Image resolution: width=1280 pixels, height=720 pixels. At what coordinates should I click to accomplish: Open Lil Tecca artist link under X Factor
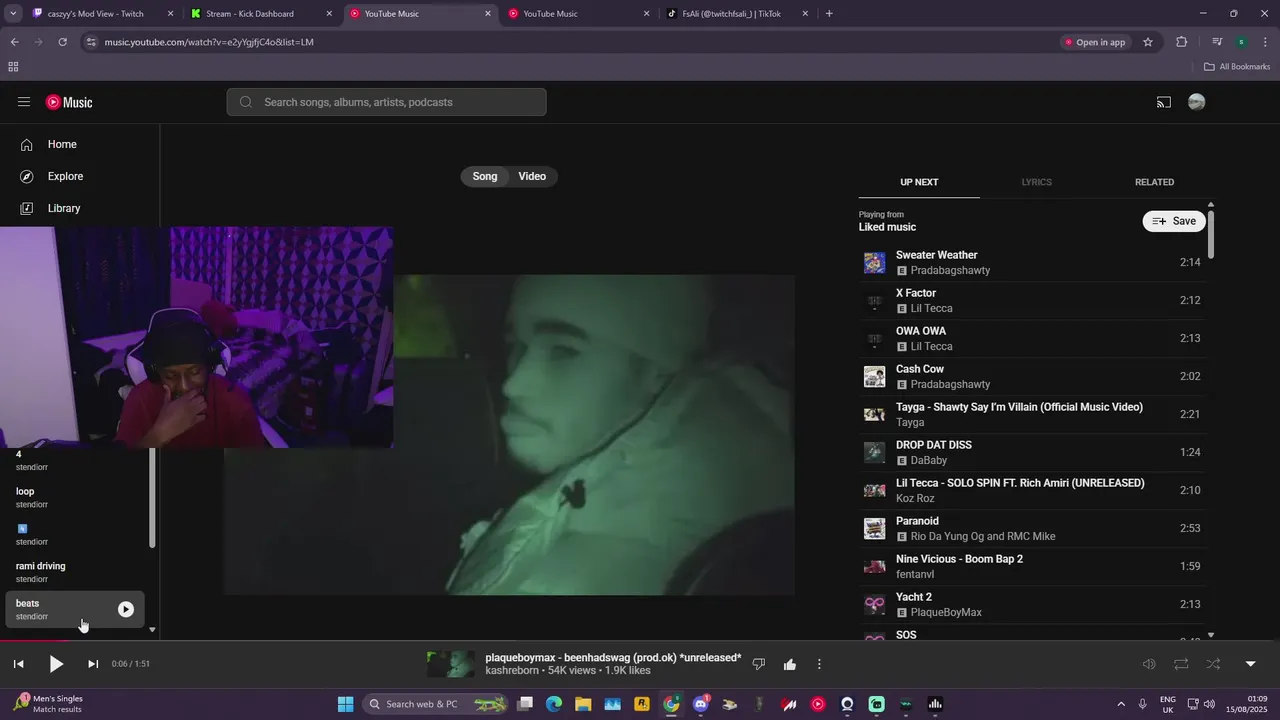[931, 309]
